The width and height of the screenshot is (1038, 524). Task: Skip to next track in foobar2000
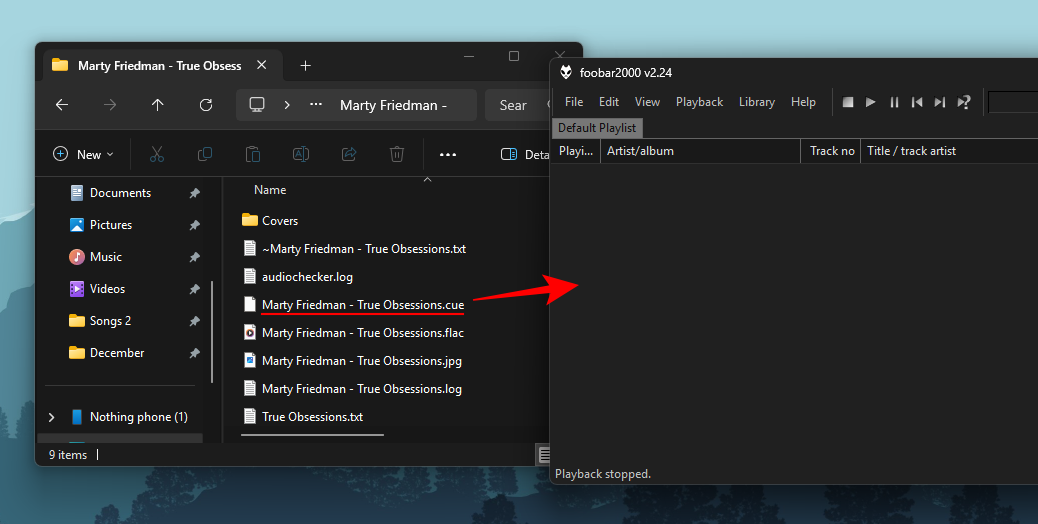click(940, 102)
